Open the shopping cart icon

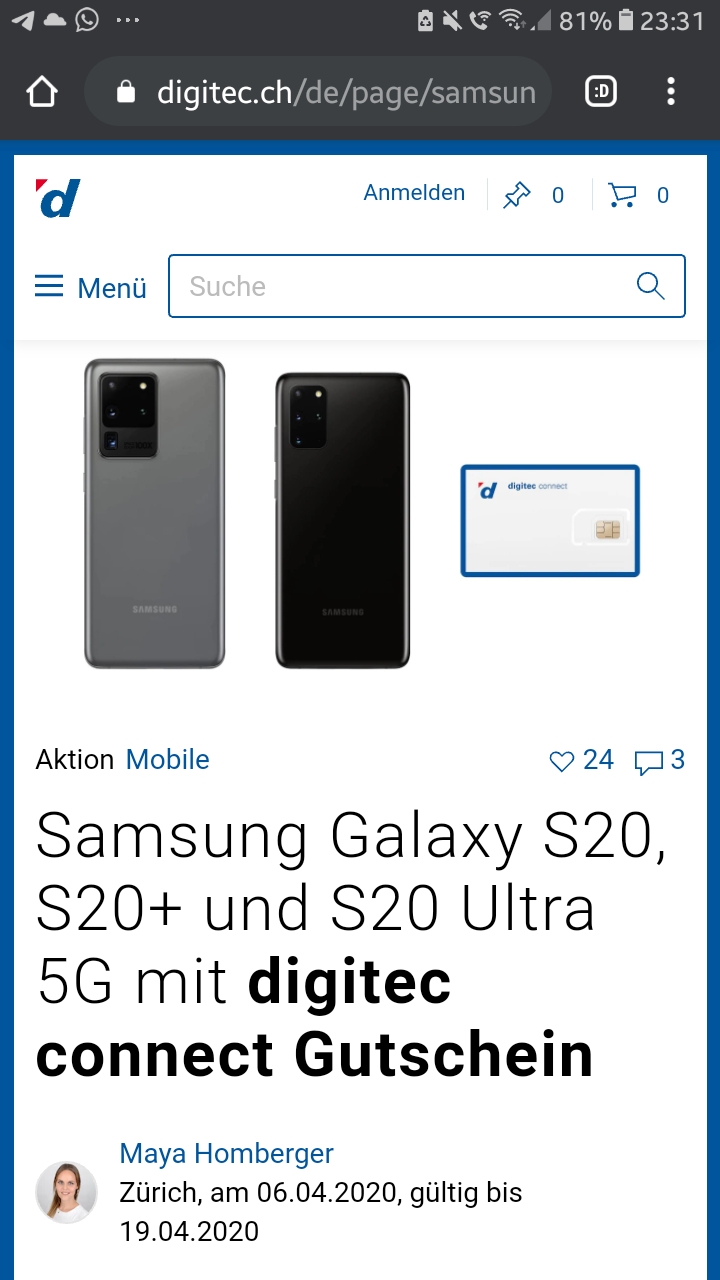tap(623, 195)
